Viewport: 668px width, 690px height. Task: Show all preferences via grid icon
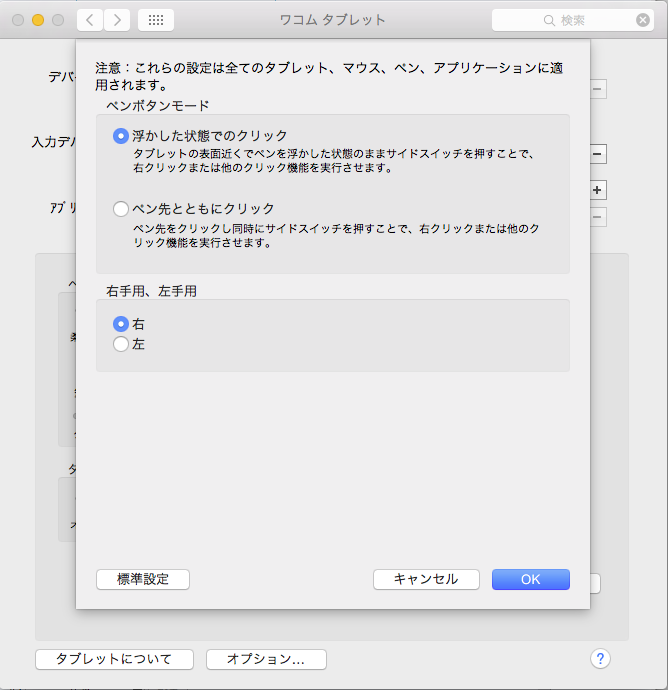pos(155,20)
